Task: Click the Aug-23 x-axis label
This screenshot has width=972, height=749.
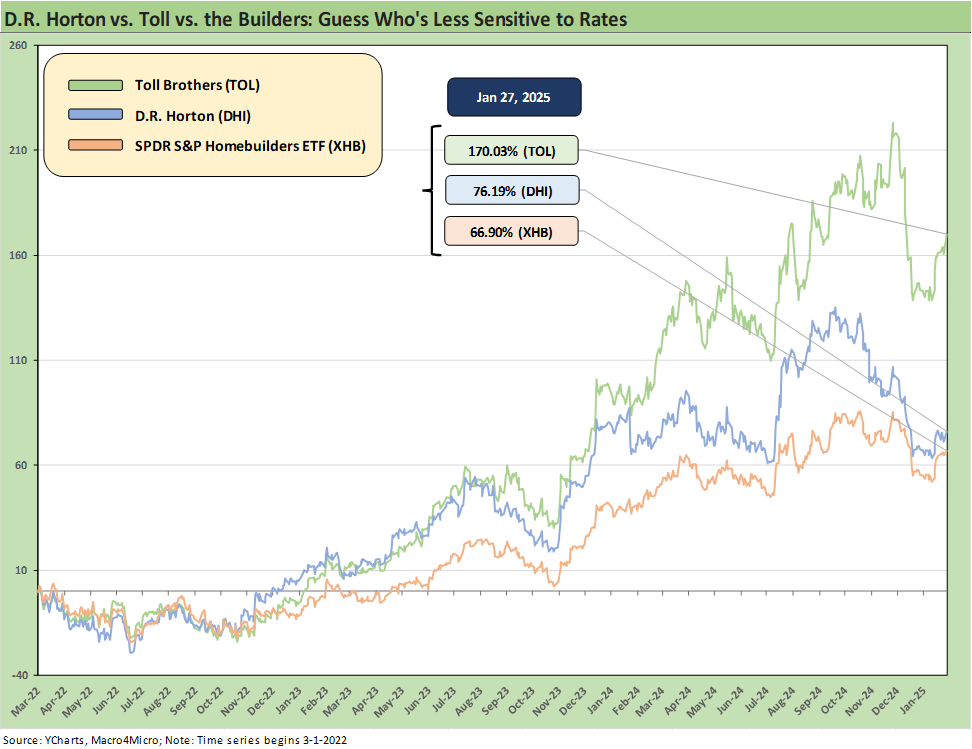Action: 469,701
